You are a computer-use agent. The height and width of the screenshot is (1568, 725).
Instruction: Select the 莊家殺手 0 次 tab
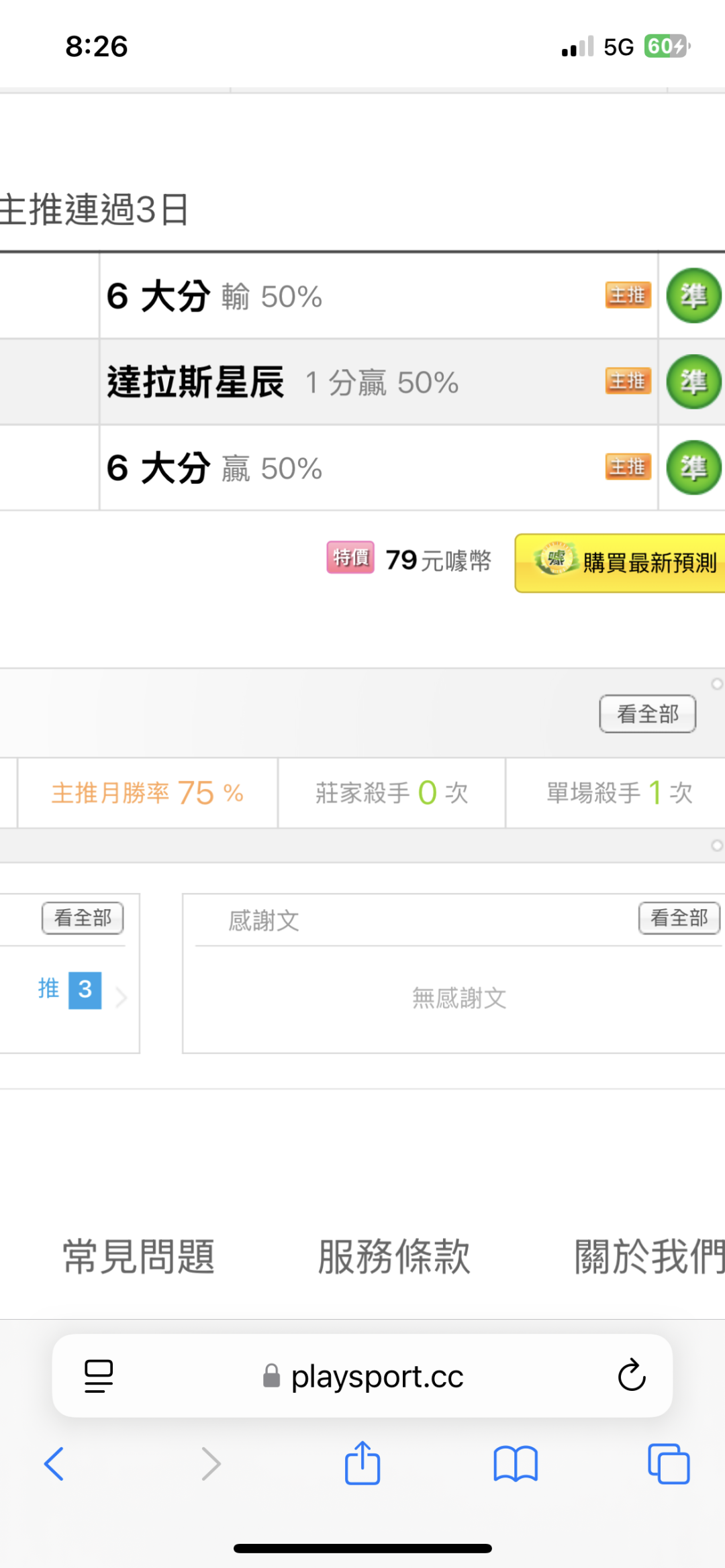(x=391, y=793)
